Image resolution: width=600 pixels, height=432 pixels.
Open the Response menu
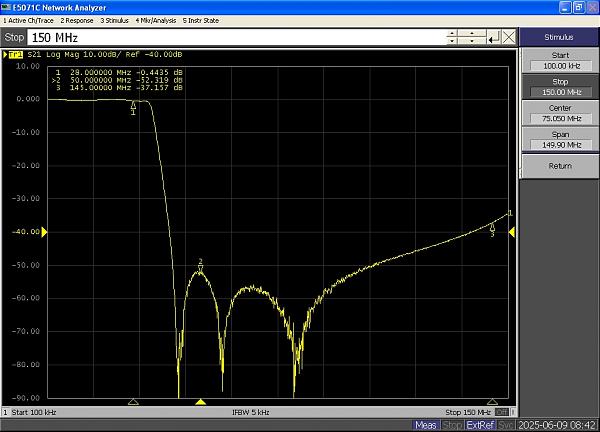77,21
